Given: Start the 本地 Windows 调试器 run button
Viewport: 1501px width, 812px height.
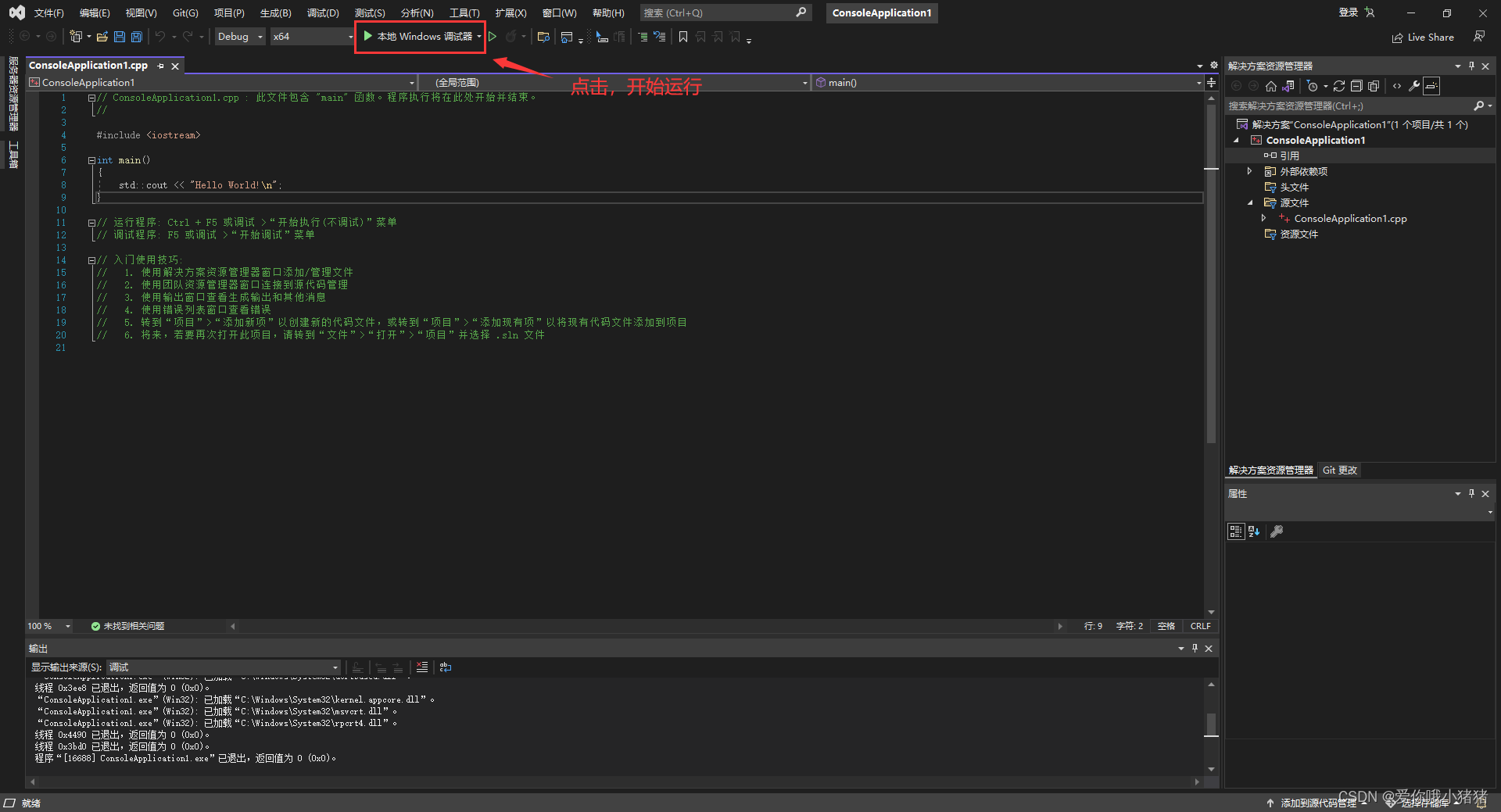Looking at the screenshot, I should [418, 37].
